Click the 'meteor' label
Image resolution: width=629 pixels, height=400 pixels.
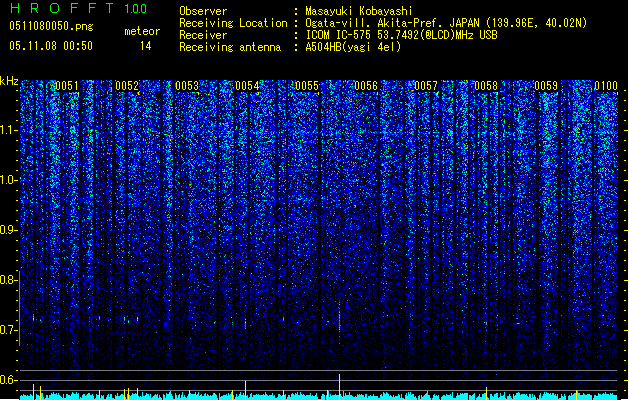[x=142, y=31]
